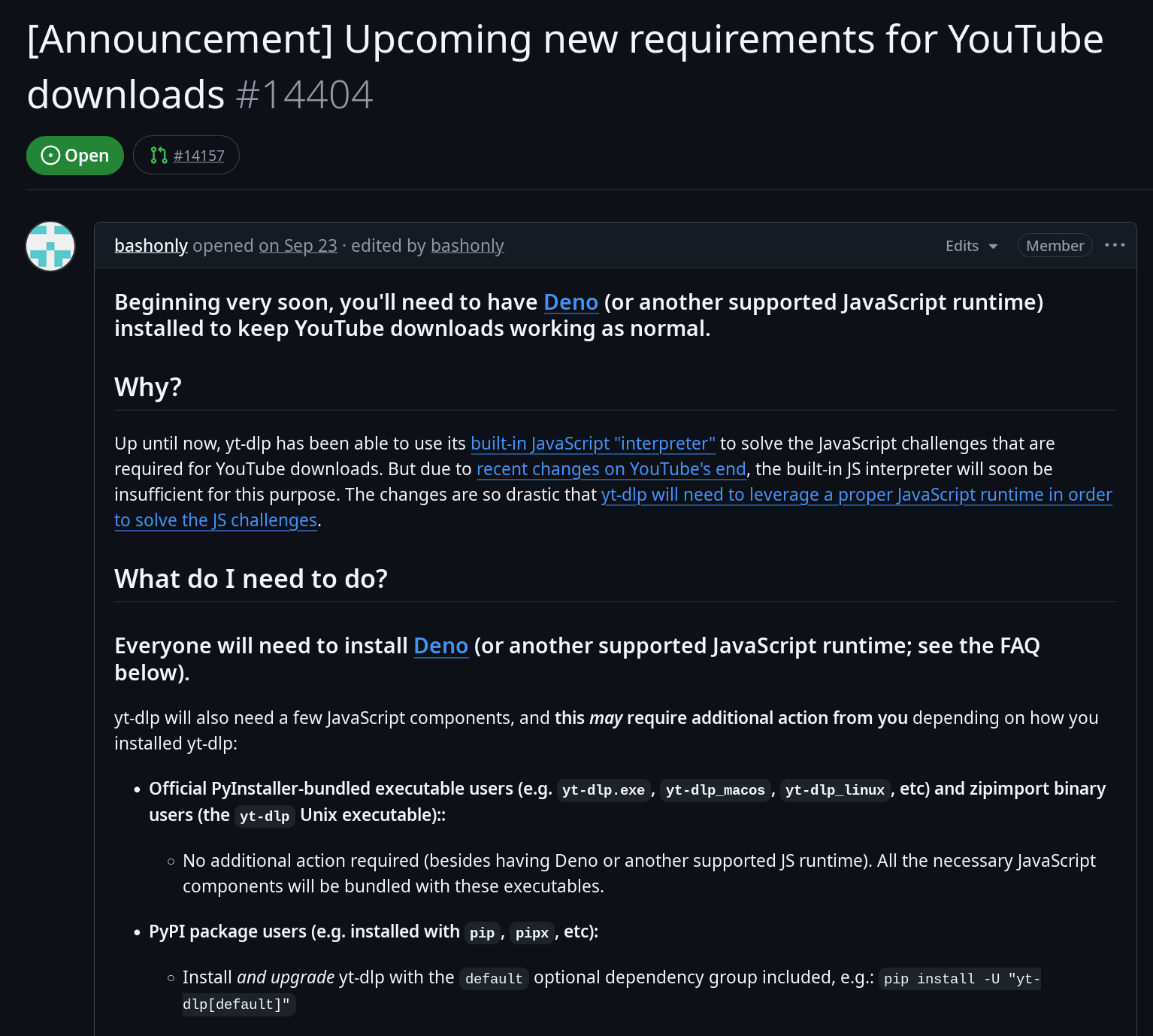Click the 'Why?' section heading
This screenshot has height=1036, width=1153.
(148, 387)
